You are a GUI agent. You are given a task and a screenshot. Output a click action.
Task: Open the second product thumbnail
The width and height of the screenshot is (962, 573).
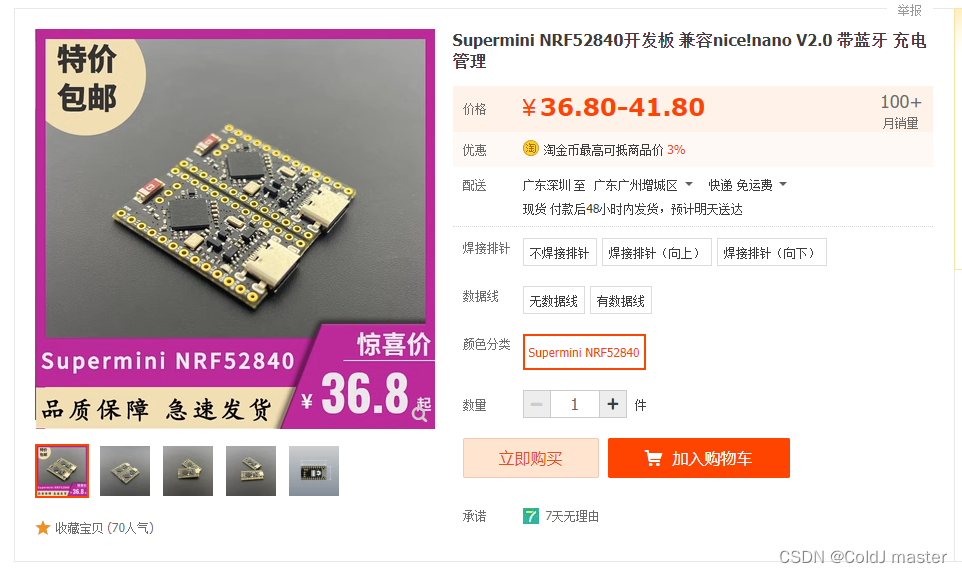pos(125,471)
